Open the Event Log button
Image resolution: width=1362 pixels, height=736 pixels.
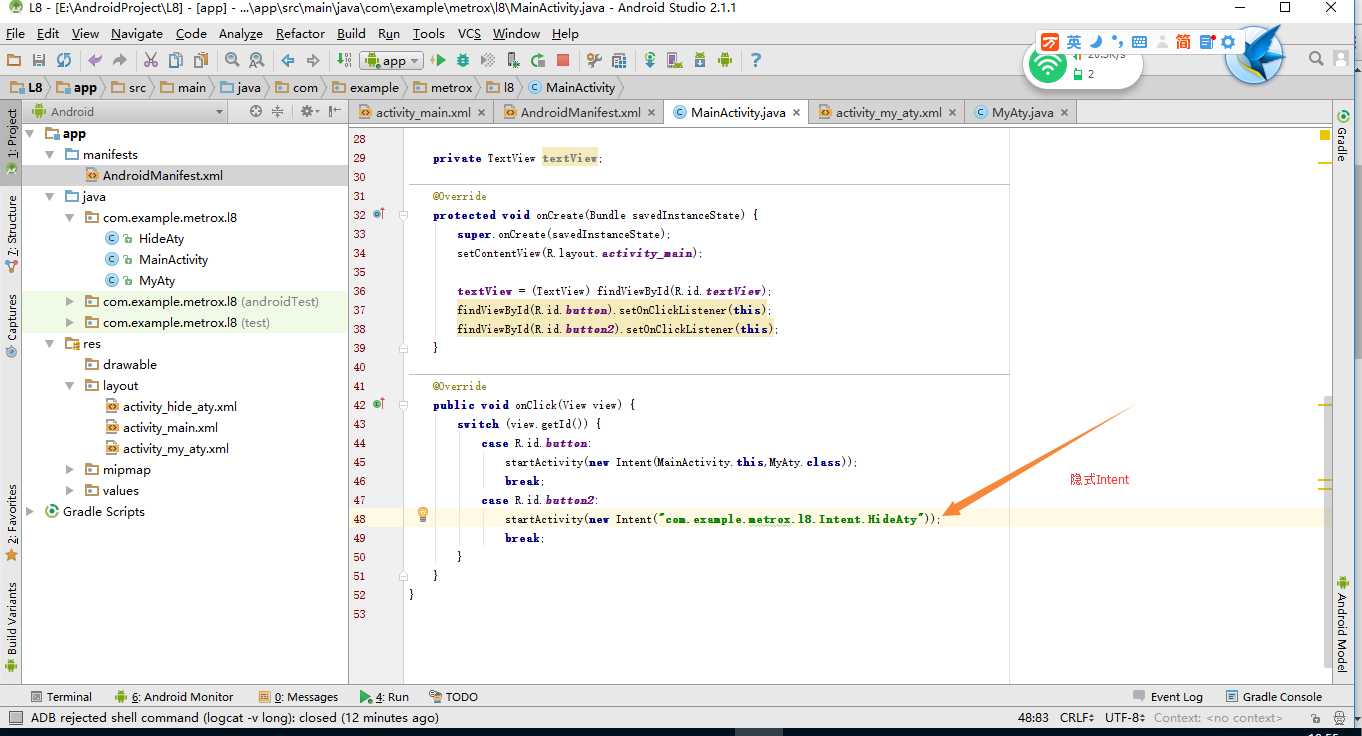(x=1168, y=697)
